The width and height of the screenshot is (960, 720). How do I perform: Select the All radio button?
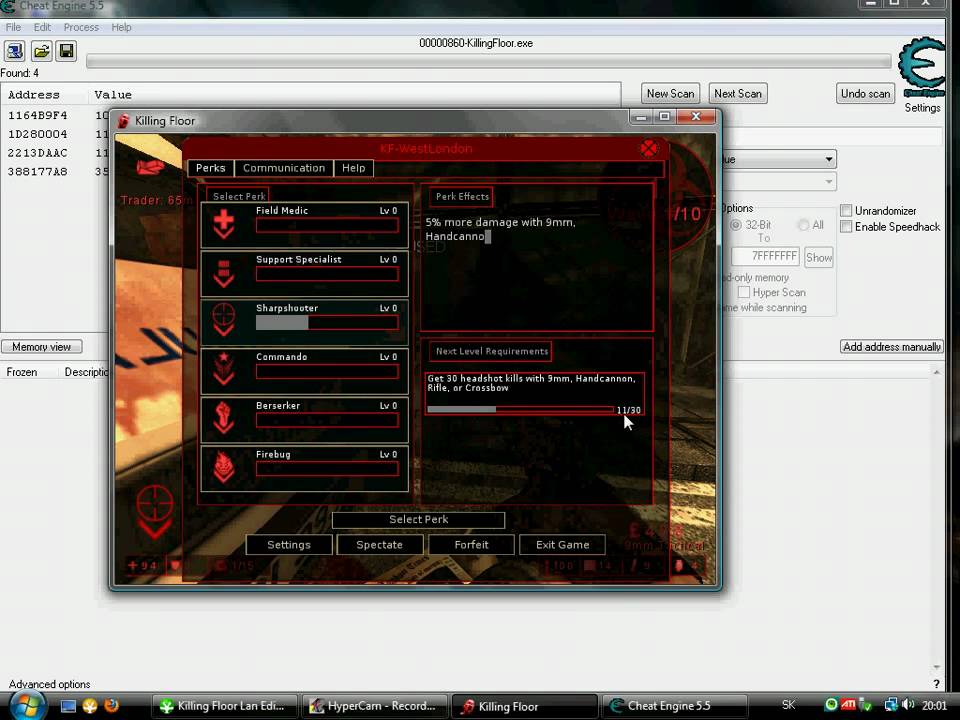(803, 225)
